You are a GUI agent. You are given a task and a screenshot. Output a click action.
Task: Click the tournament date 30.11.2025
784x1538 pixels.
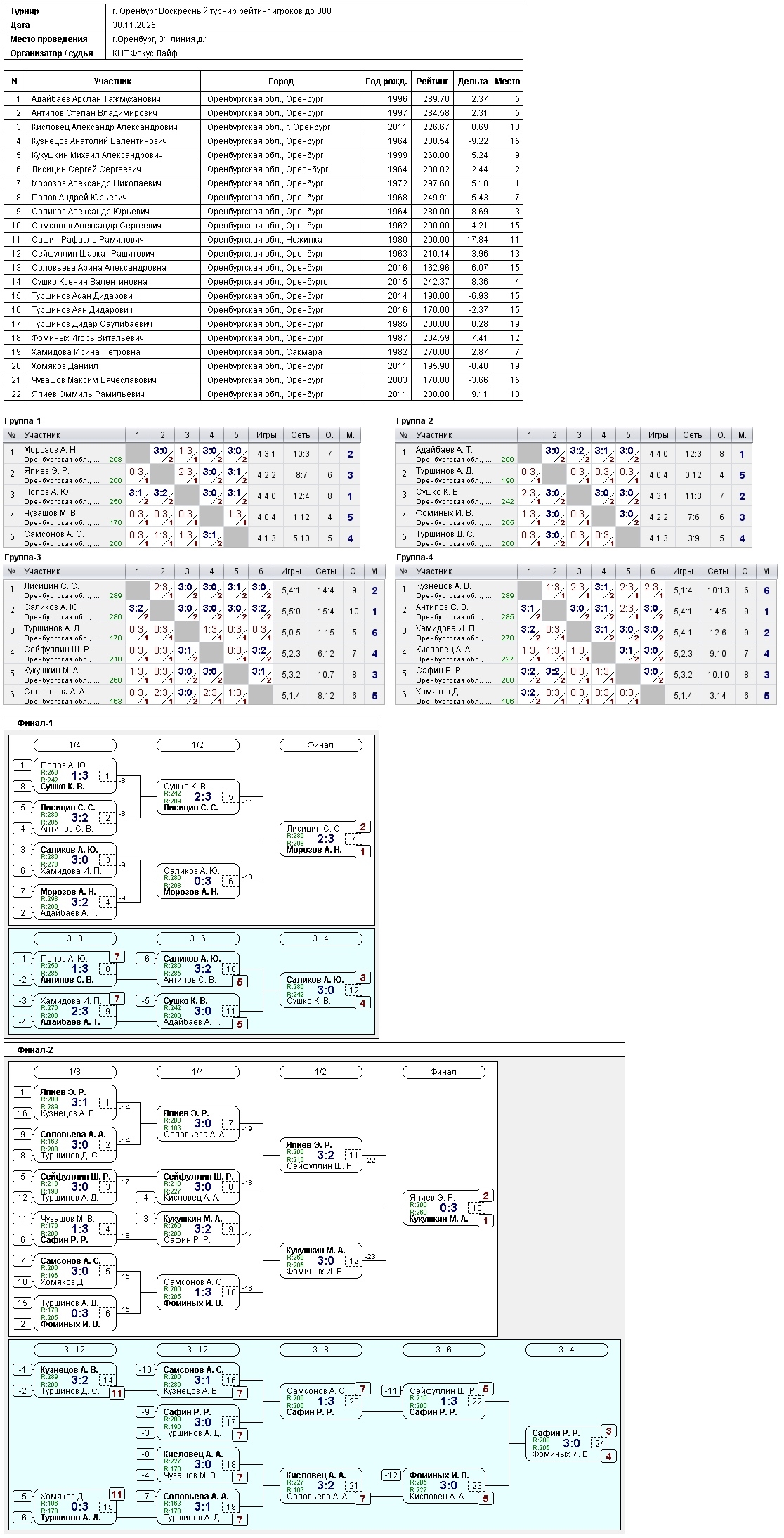point(133,25)
